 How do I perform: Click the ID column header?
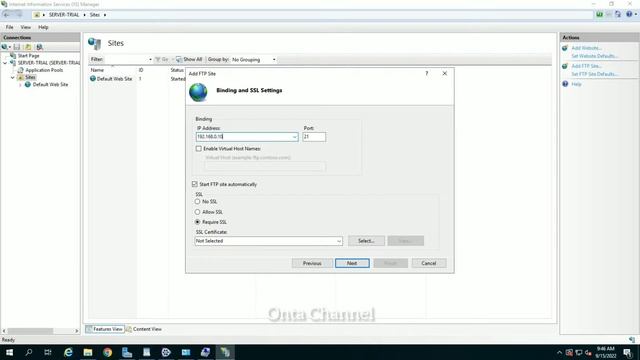click(141, 70)
